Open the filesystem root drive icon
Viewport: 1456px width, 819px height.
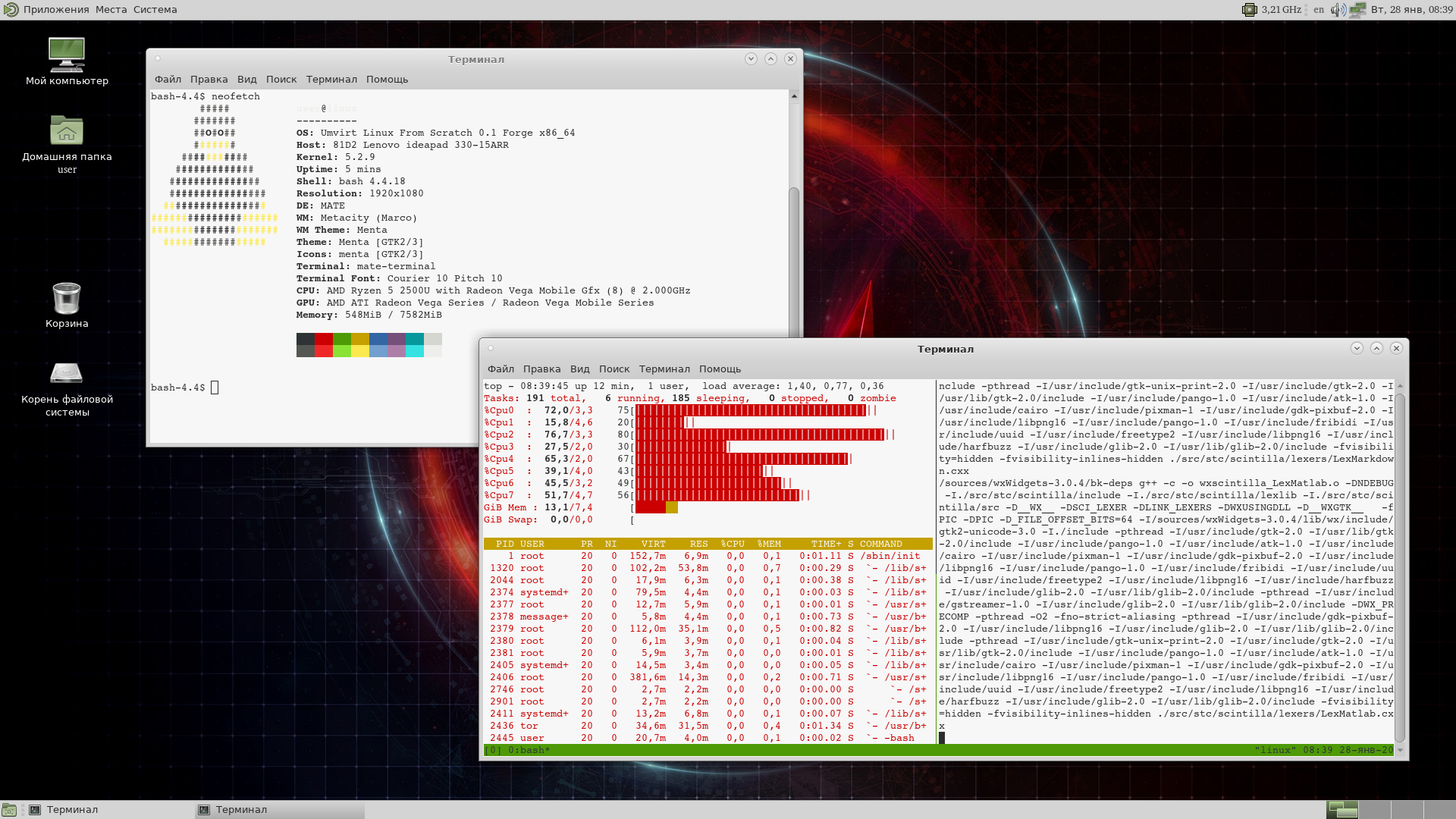(x=67, y=374)
